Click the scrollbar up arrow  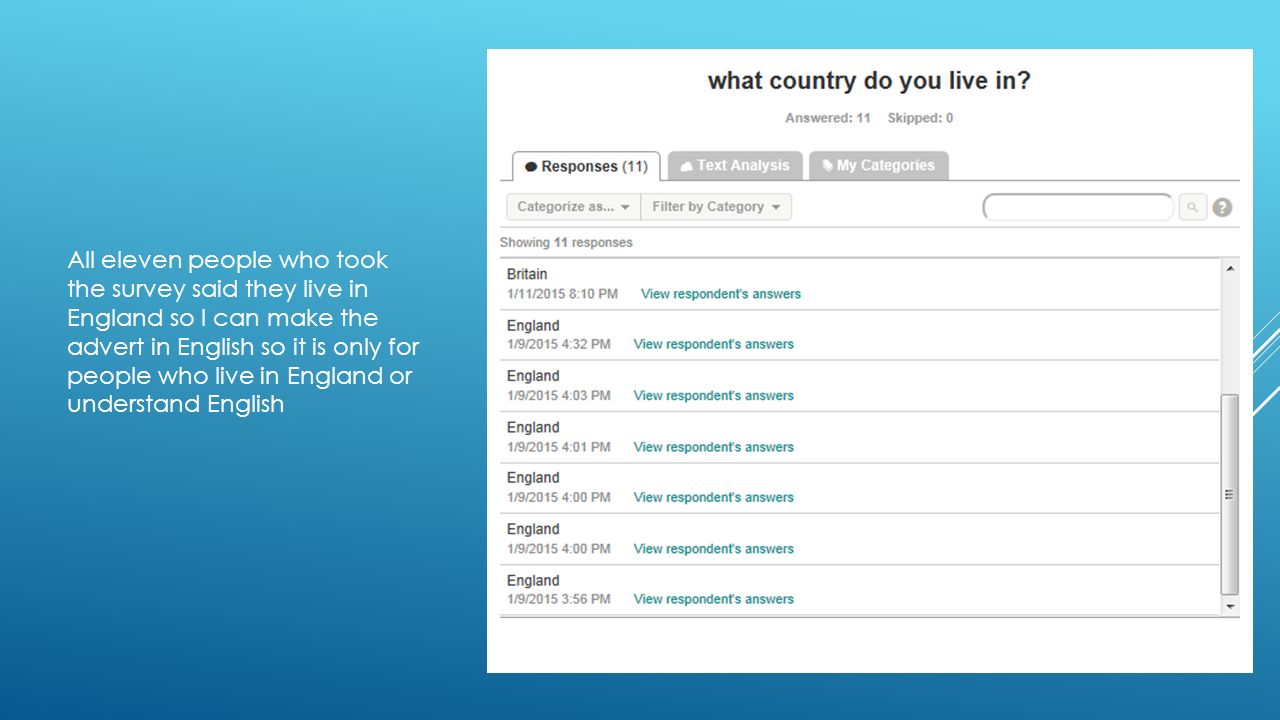1230,269
